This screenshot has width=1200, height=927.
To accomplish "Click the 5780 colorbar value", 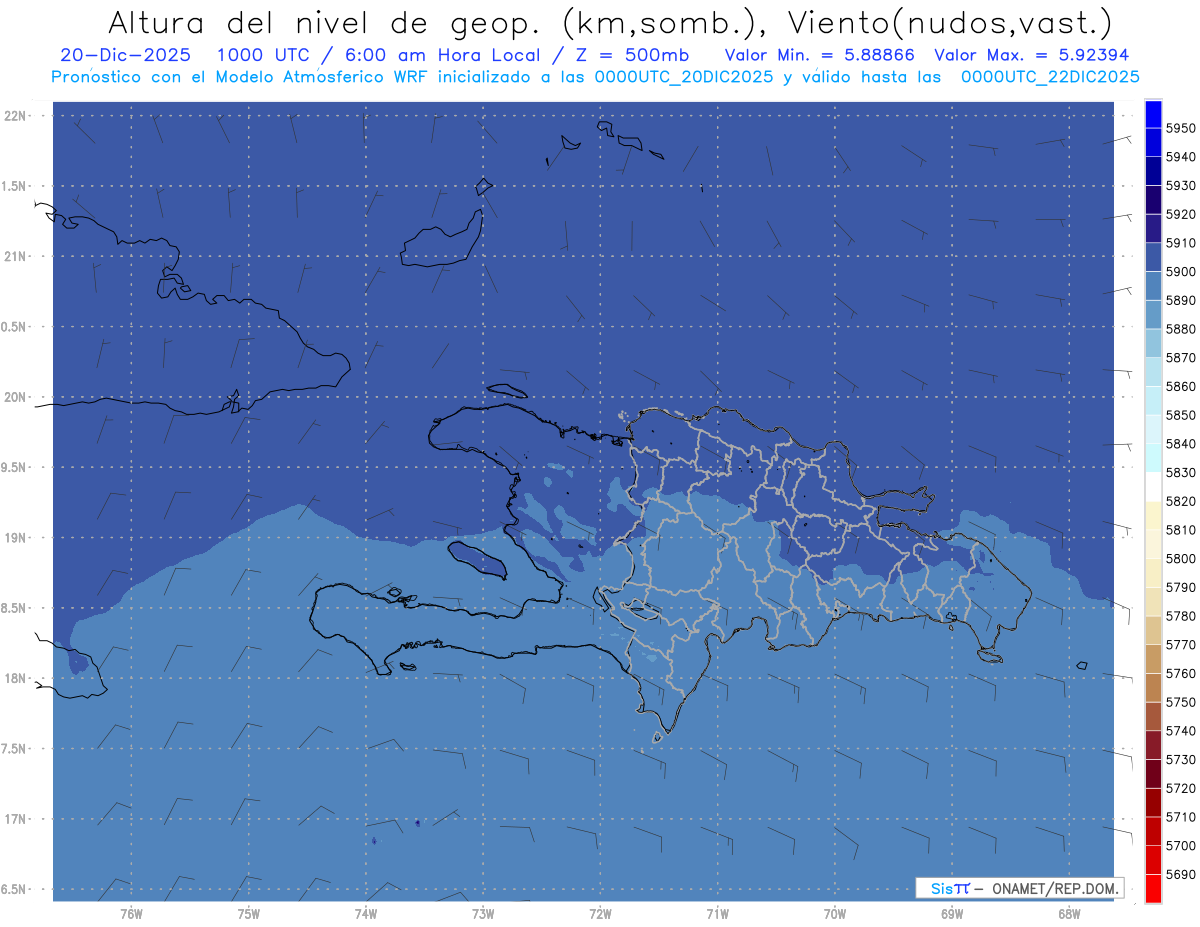I will [x=1180, y=616].
